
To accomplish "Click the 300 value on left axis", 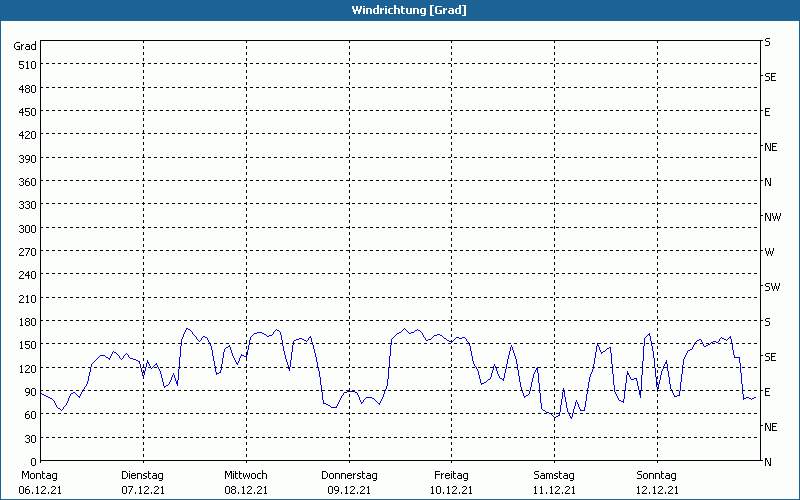I will tap(28, 229).
